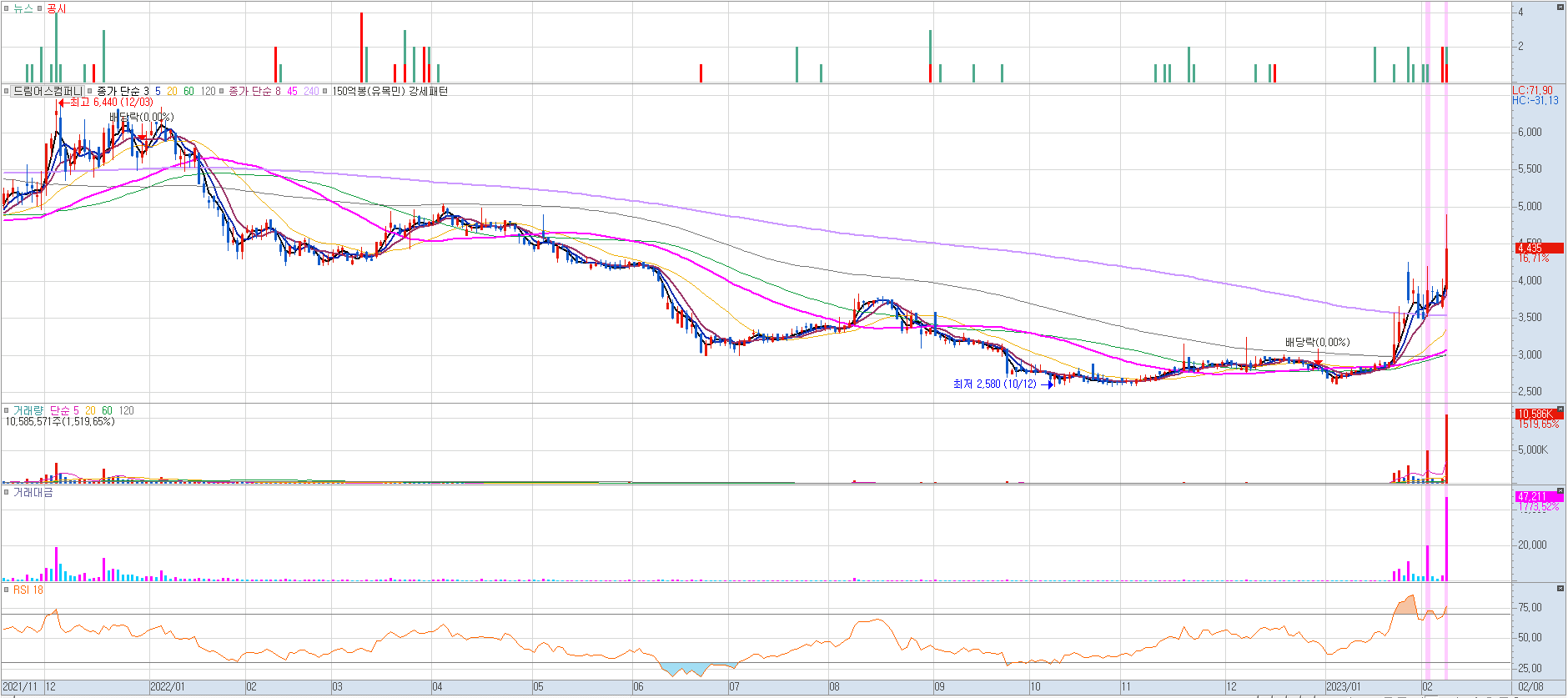1568x698 pixels.
Task: Click the 3,000 price axis label
Action: point(1530,354)
